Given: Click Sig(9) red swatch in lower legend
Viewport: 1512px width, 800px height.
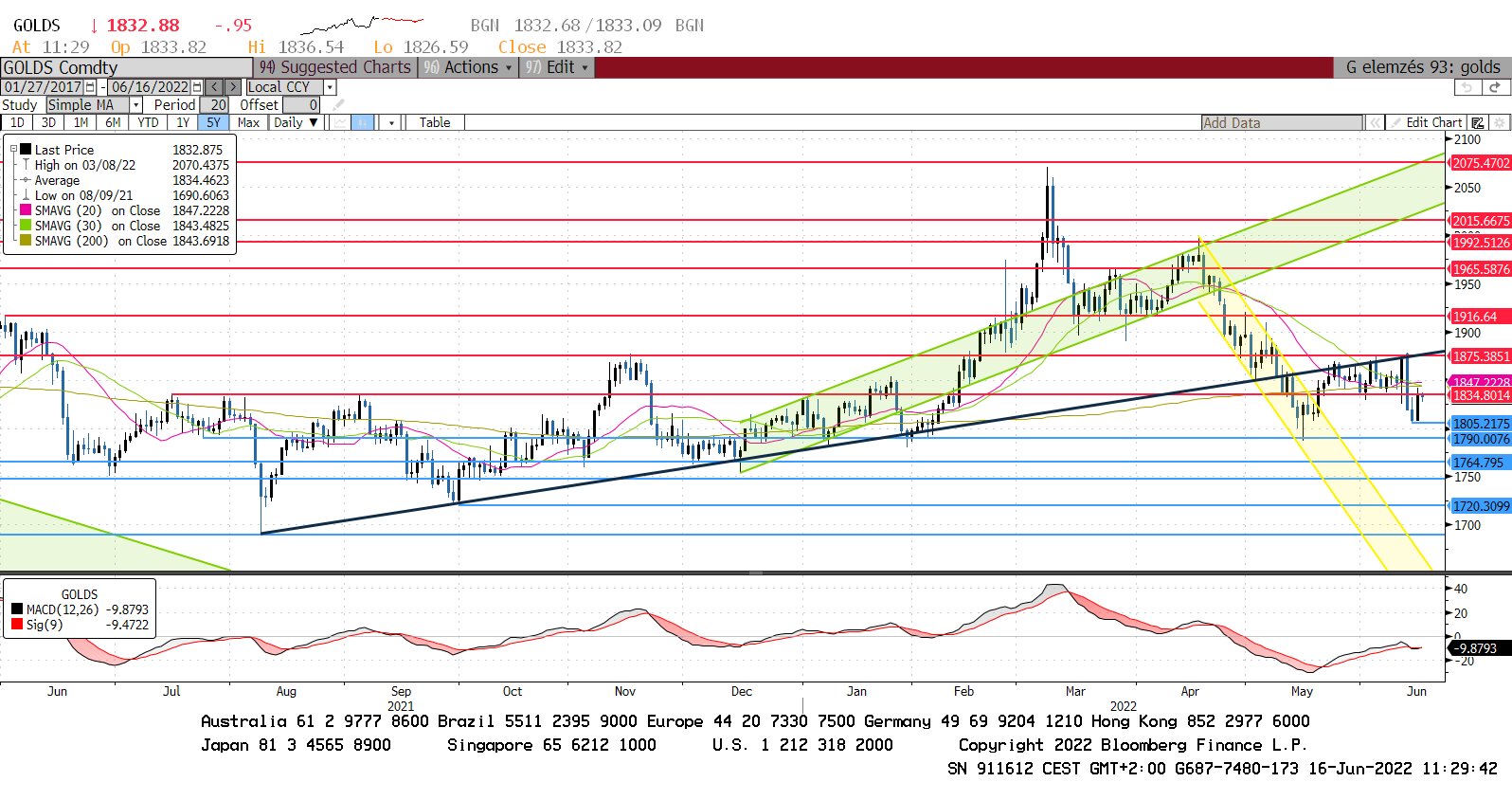Looking at the screenshot, I should click(17, 625).
